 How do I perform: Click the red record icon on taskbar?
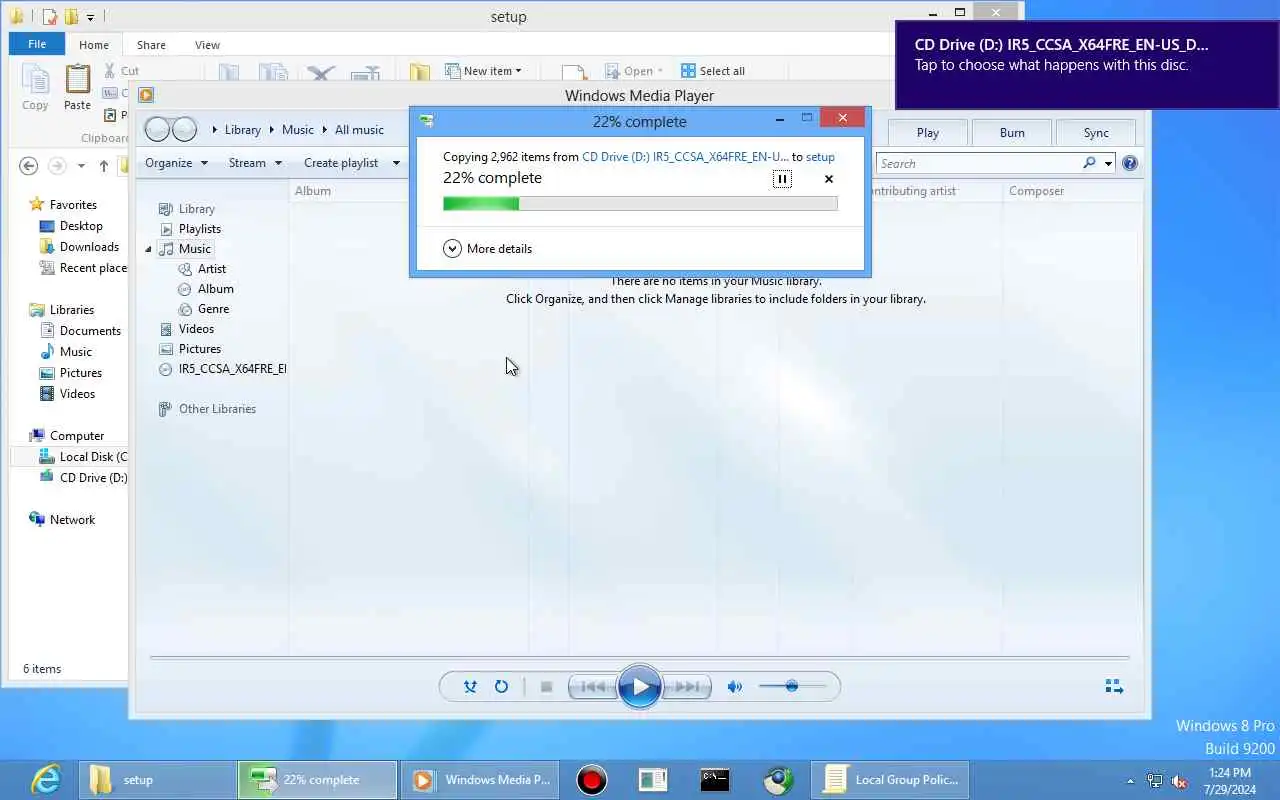point(592,779)
